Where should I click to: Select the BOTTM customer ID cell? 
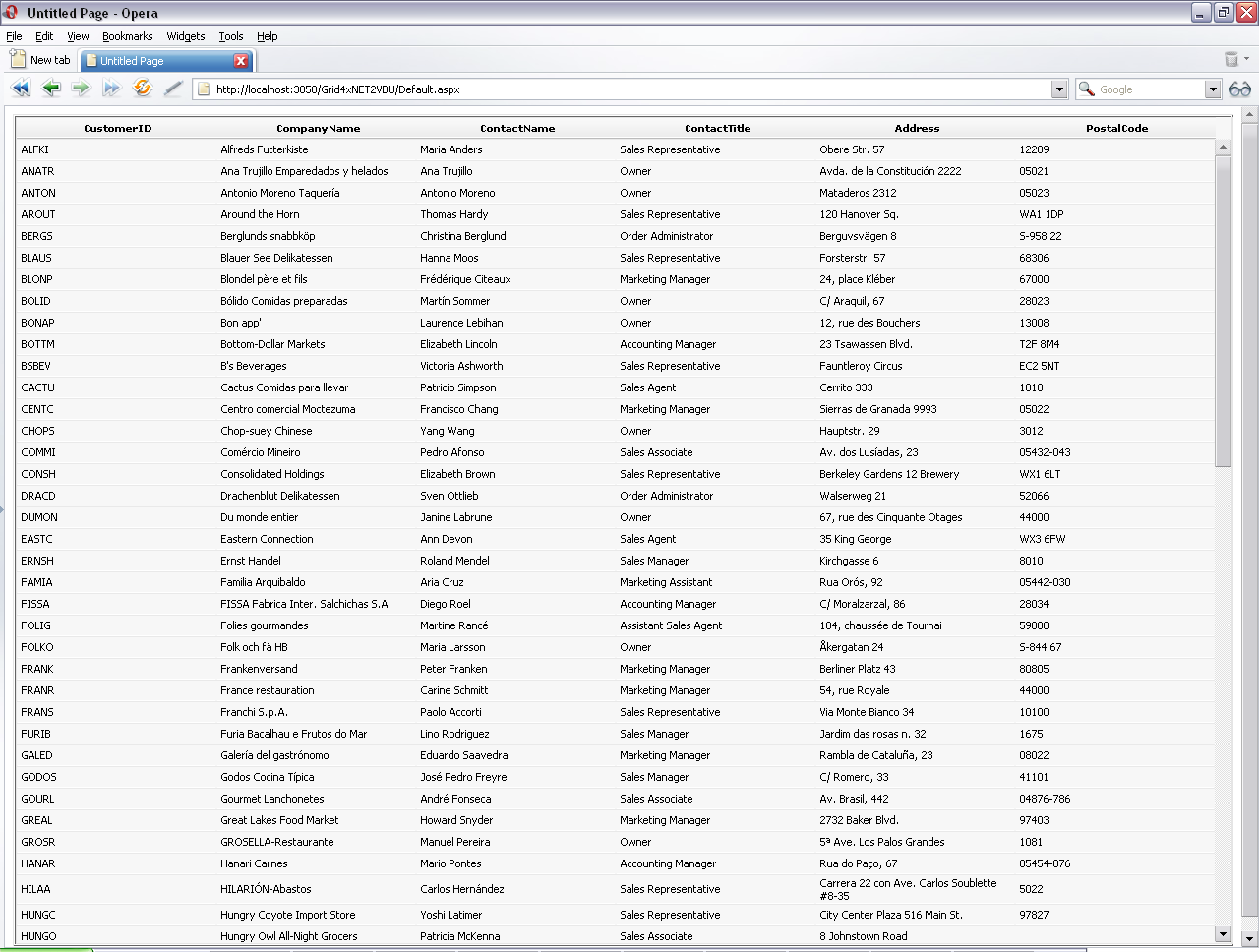coord(37,344)
